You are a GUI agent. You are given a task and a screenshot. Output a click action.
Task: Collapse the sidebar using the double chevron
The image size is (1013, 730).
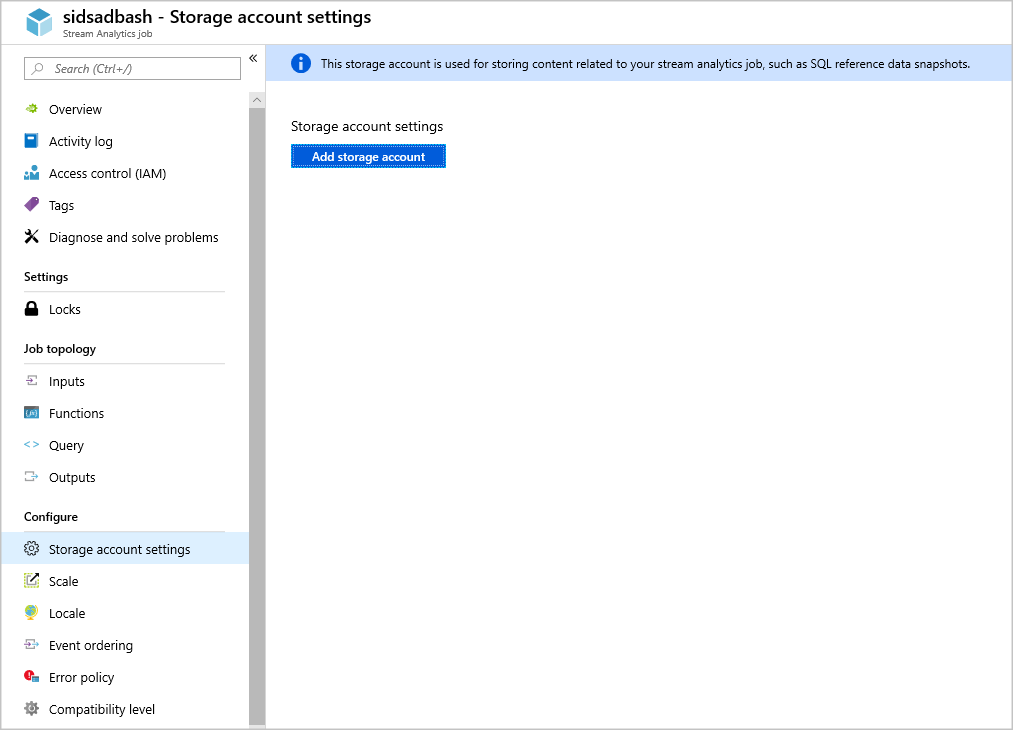pos(253,58)
